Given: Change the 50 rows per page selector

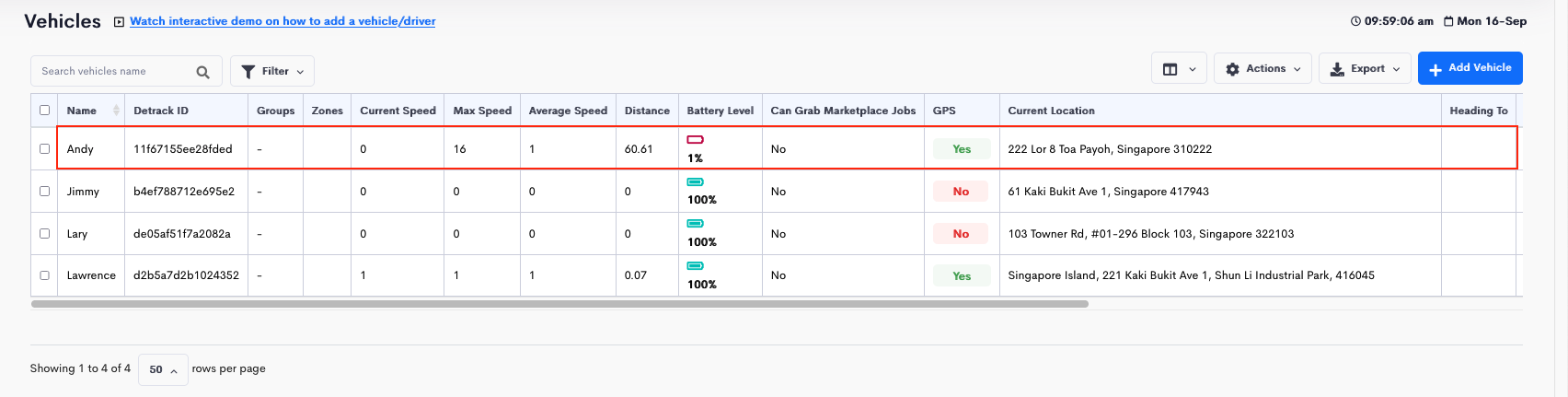Looking at the screenshot, I should (x=163, y=369).
